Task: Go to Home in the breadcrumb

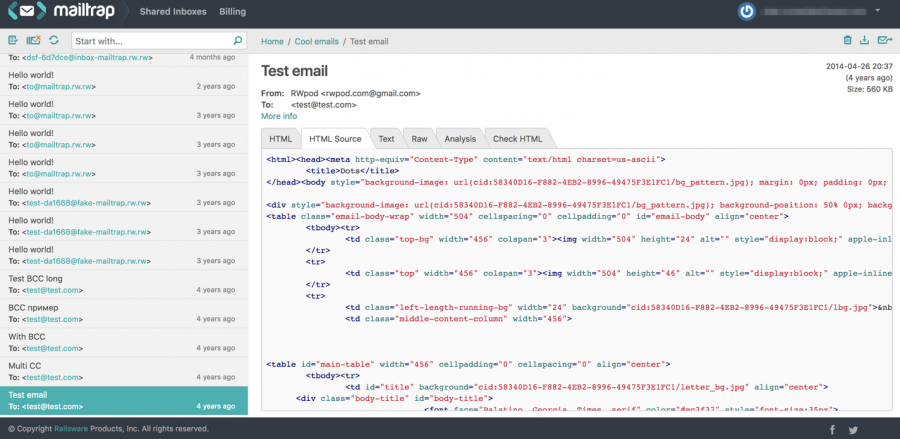Action: pos(272,41)
